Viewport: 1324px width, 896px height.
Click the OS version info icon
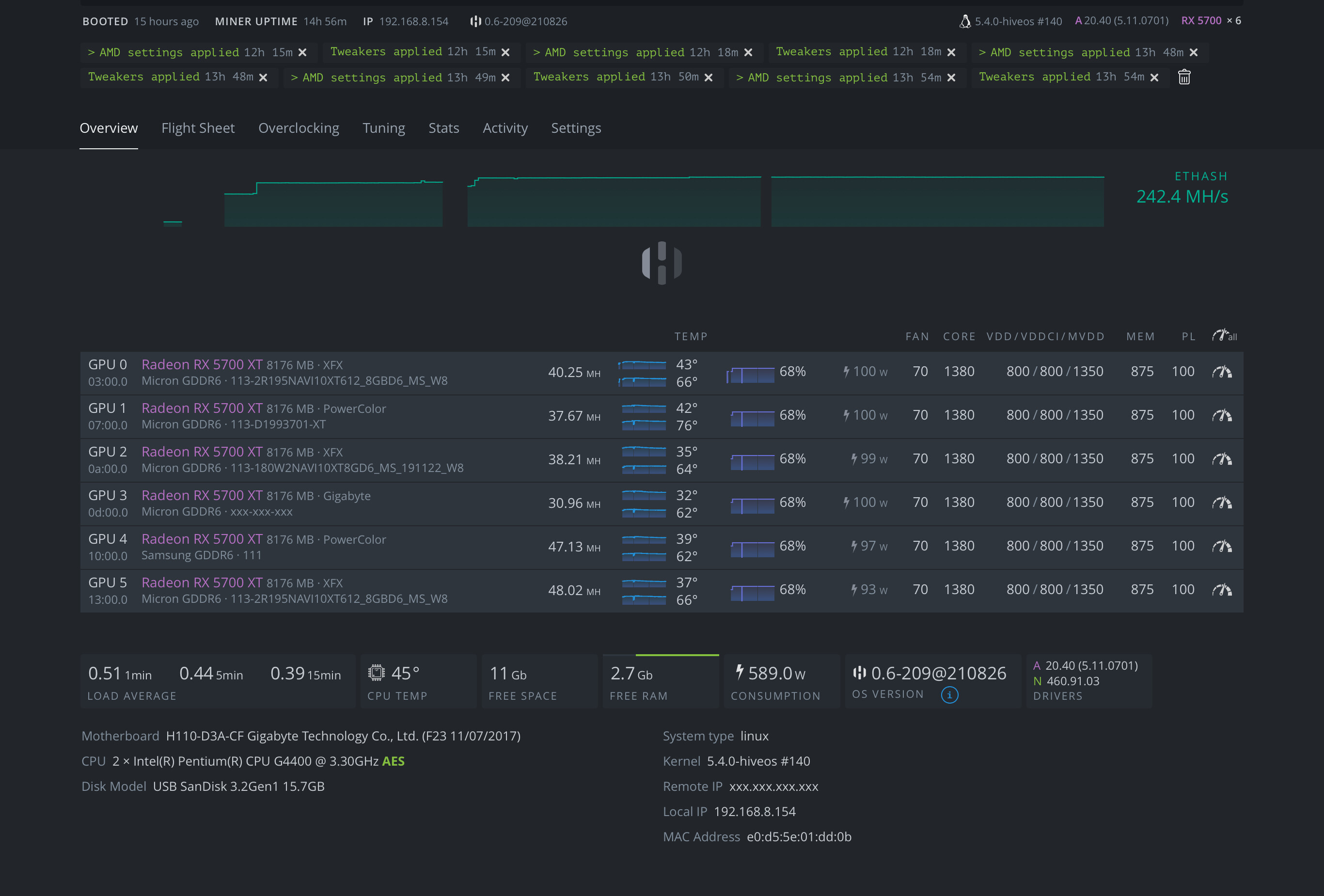click(949, 695)
